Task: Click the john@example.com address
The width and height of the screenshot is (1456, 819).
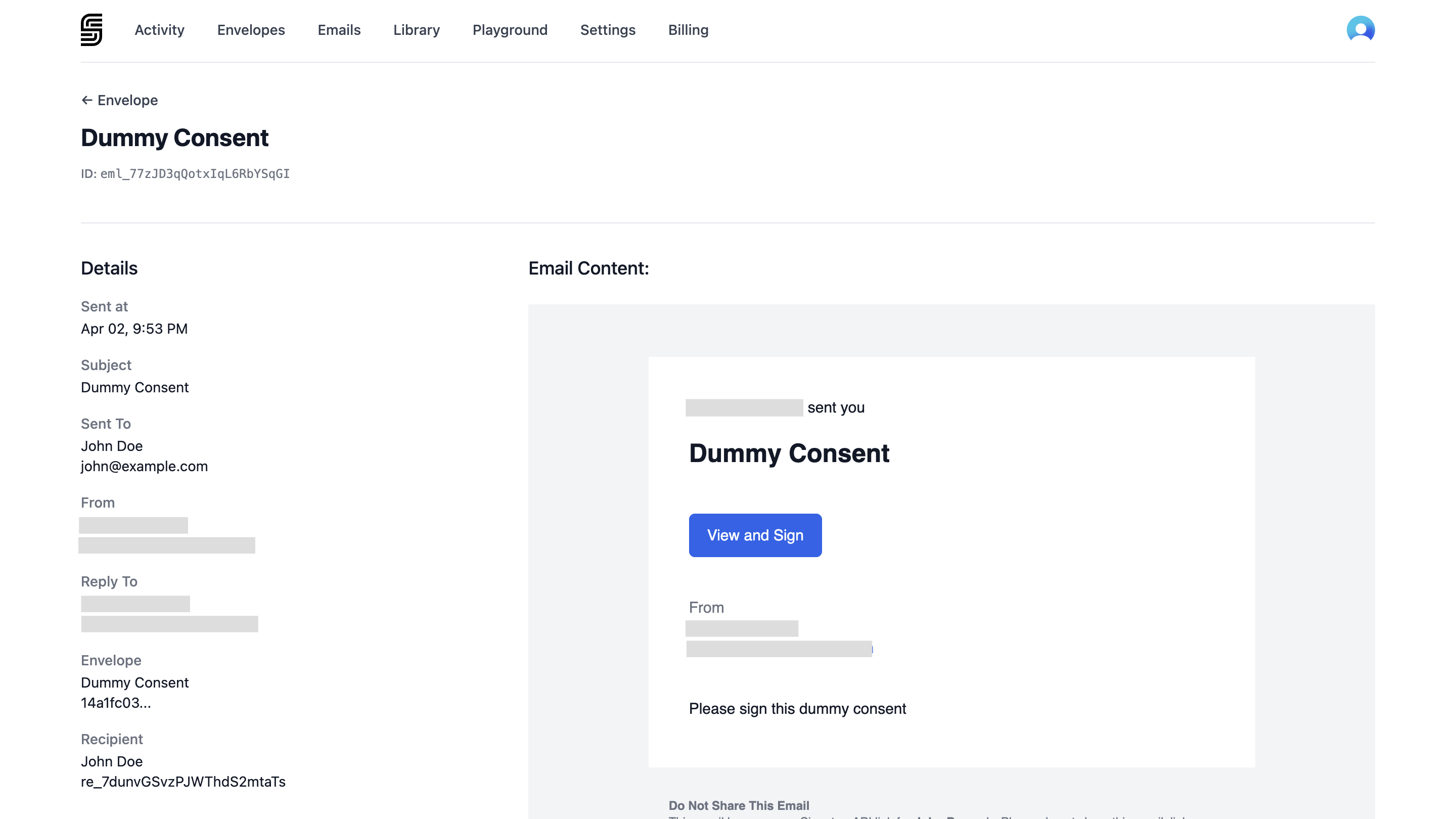Action: click(144, 466)
